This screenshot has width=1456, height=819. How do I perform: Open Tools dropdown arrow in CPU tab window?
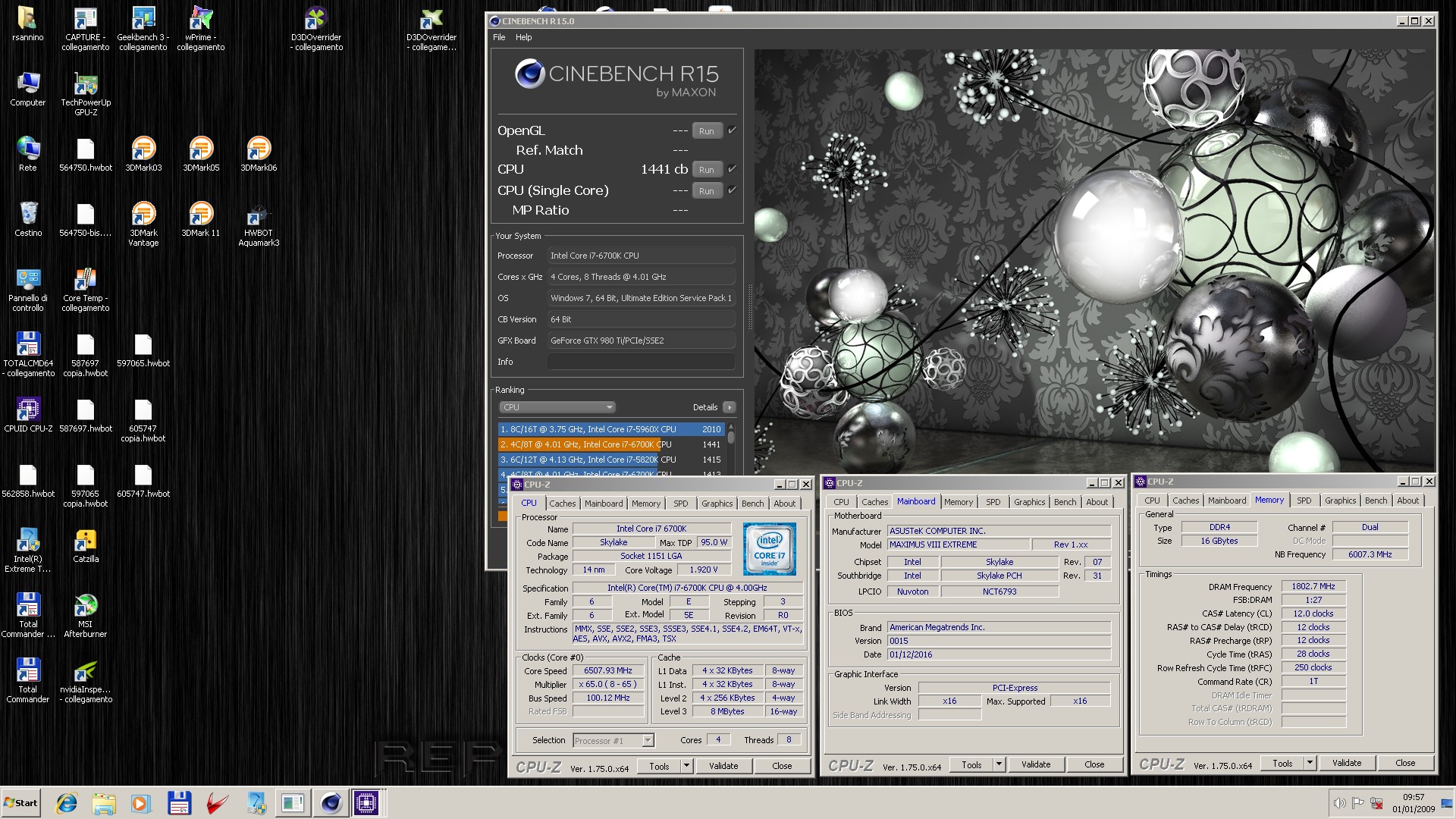686,766
